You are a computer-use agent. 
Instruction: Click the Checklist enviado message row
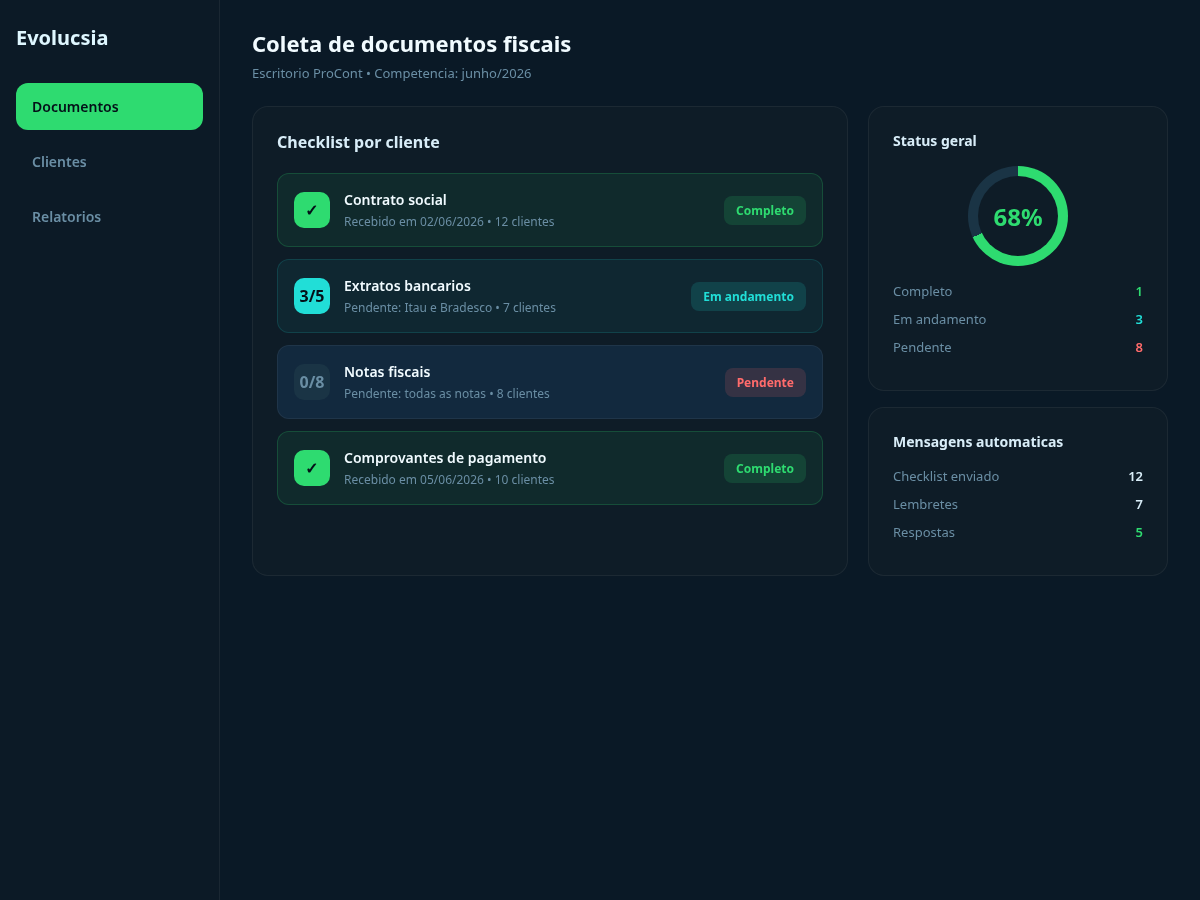coord(1018,477)
